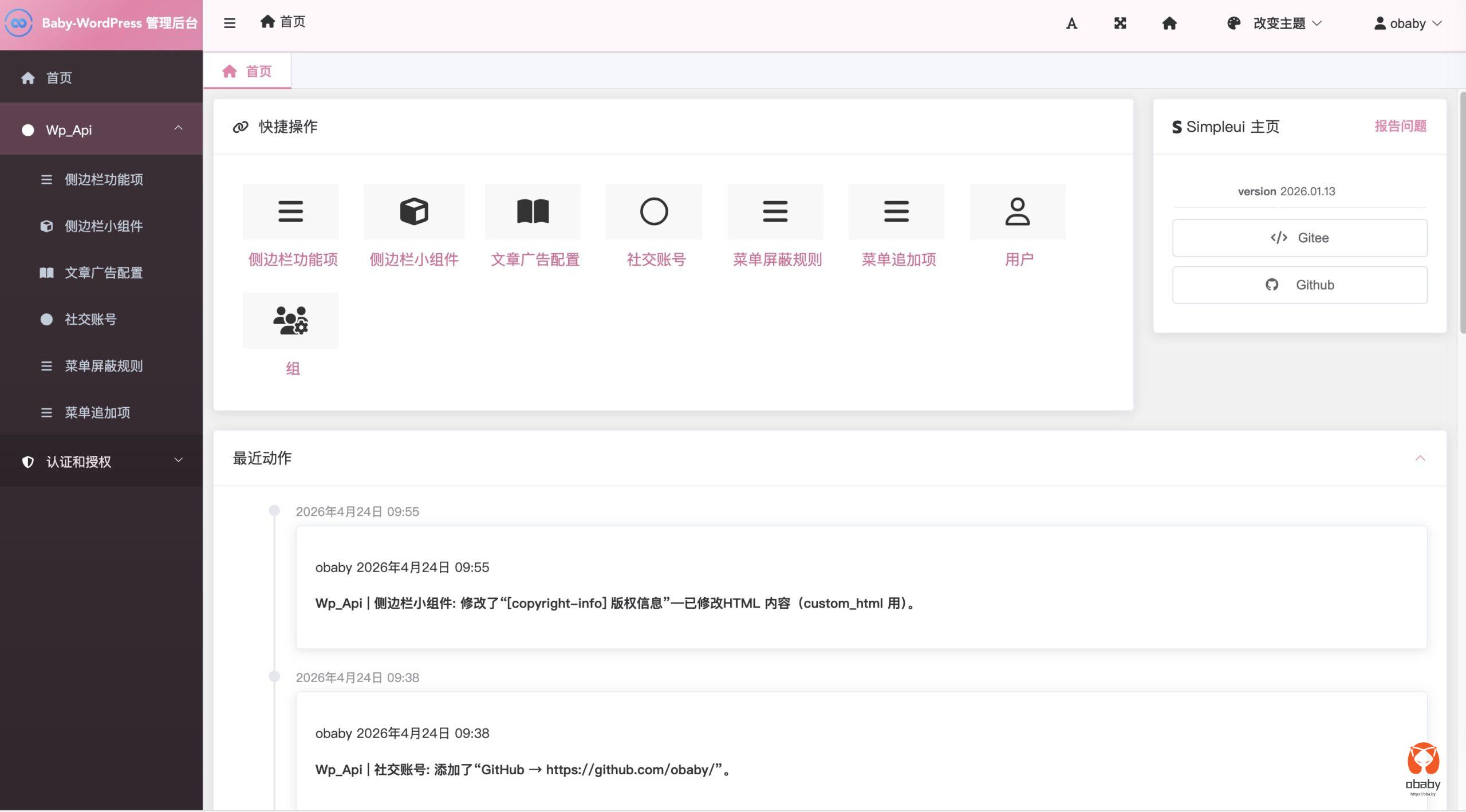Viewport: 1466px width, 812px height.
Task: Collapse the Wp_Api sidebar menu group
Action: coord(101,129)
